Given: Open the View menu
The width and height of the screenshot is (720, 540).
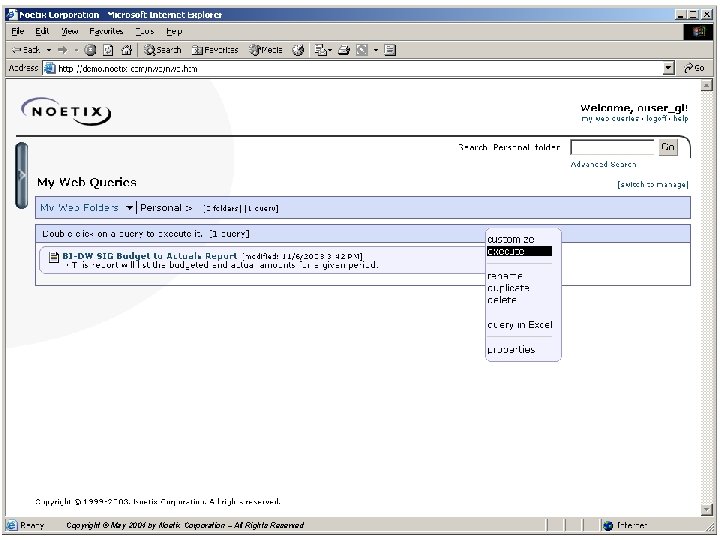Looking at the screenshot, I should 70,31.
